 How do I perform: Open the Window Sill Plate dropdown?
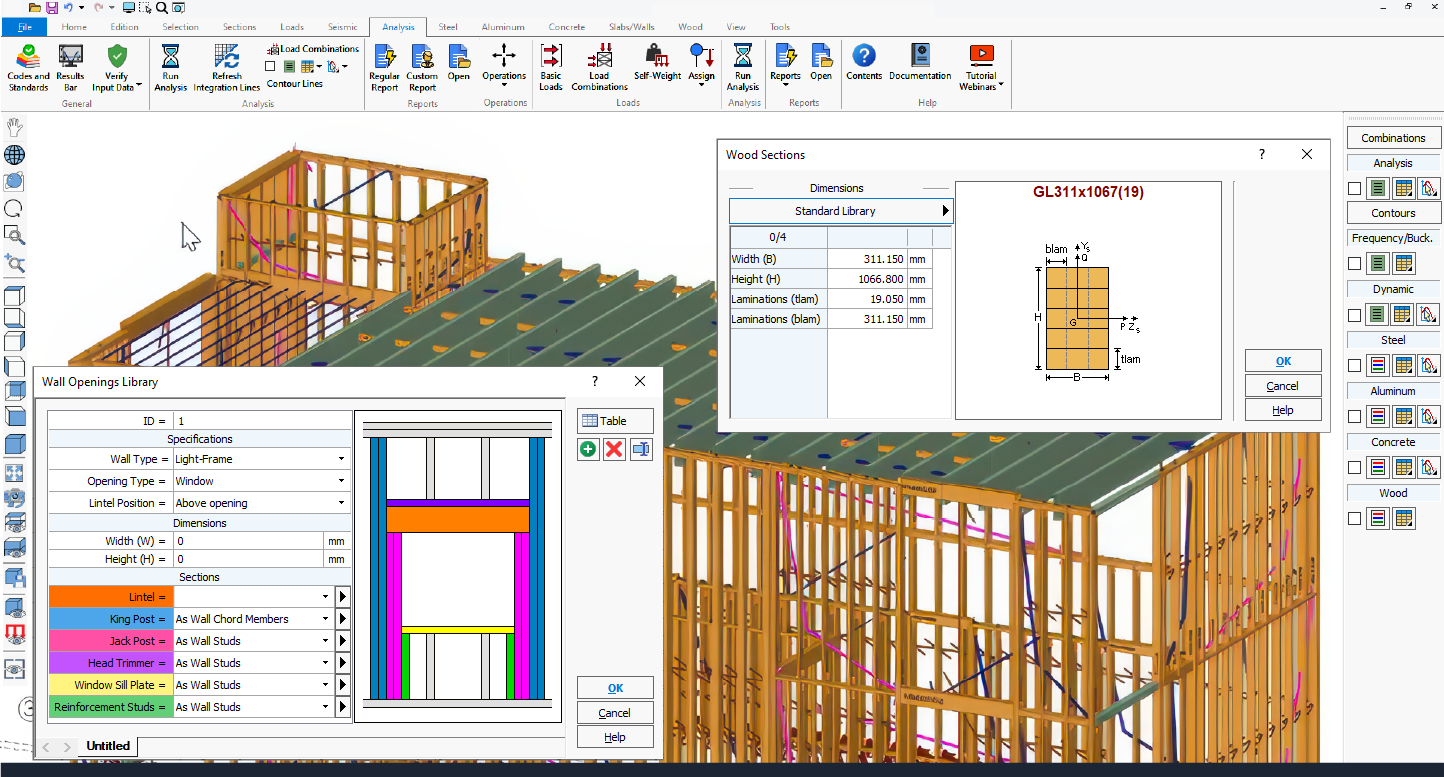click(x=254, y=685)
